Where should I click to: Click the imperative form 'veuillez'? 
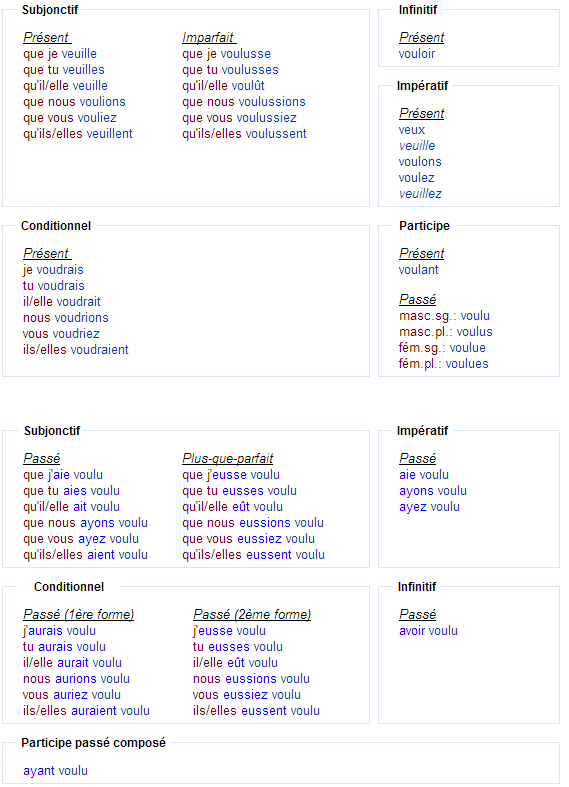[420, 194]
